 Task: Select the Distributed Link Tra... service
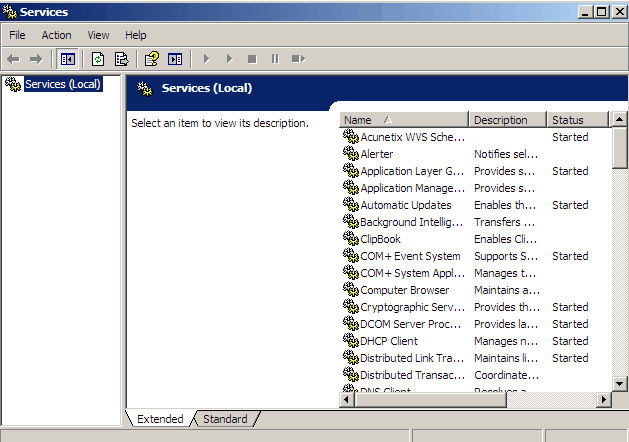[x=412, y=358]
